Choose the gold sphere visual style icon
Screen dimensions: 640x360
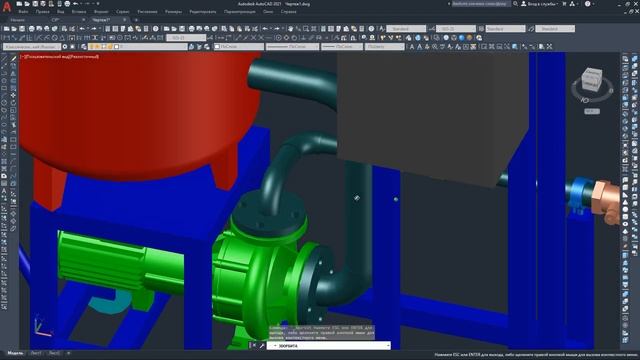pos(469,38)
